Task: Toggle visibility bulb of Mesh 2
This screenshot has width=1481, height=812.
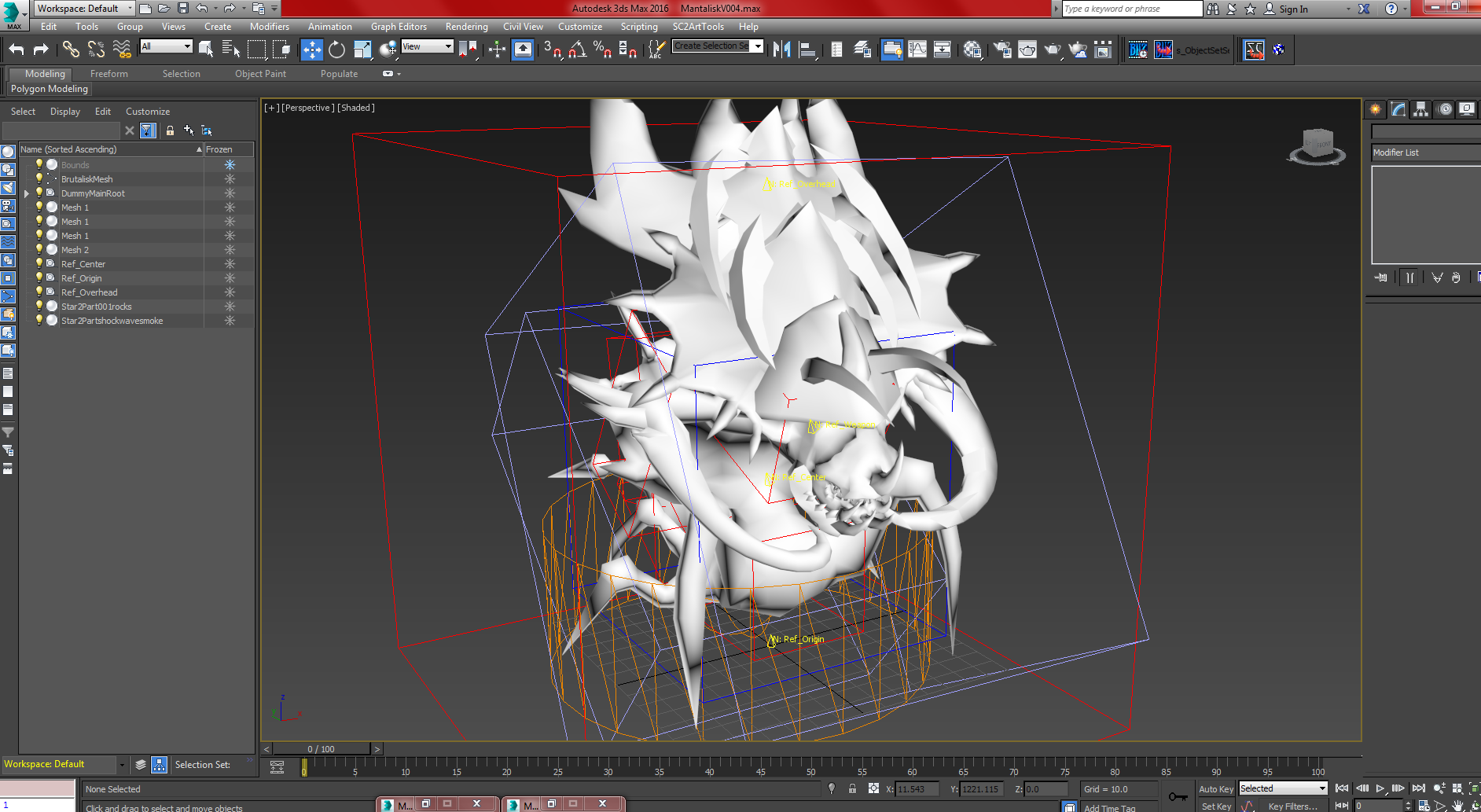Action: click(x=39, y=249)
